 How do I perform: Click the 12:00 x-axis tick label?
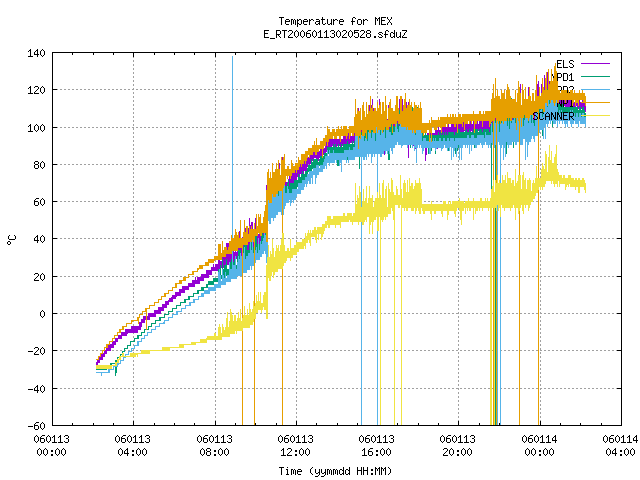296,452
